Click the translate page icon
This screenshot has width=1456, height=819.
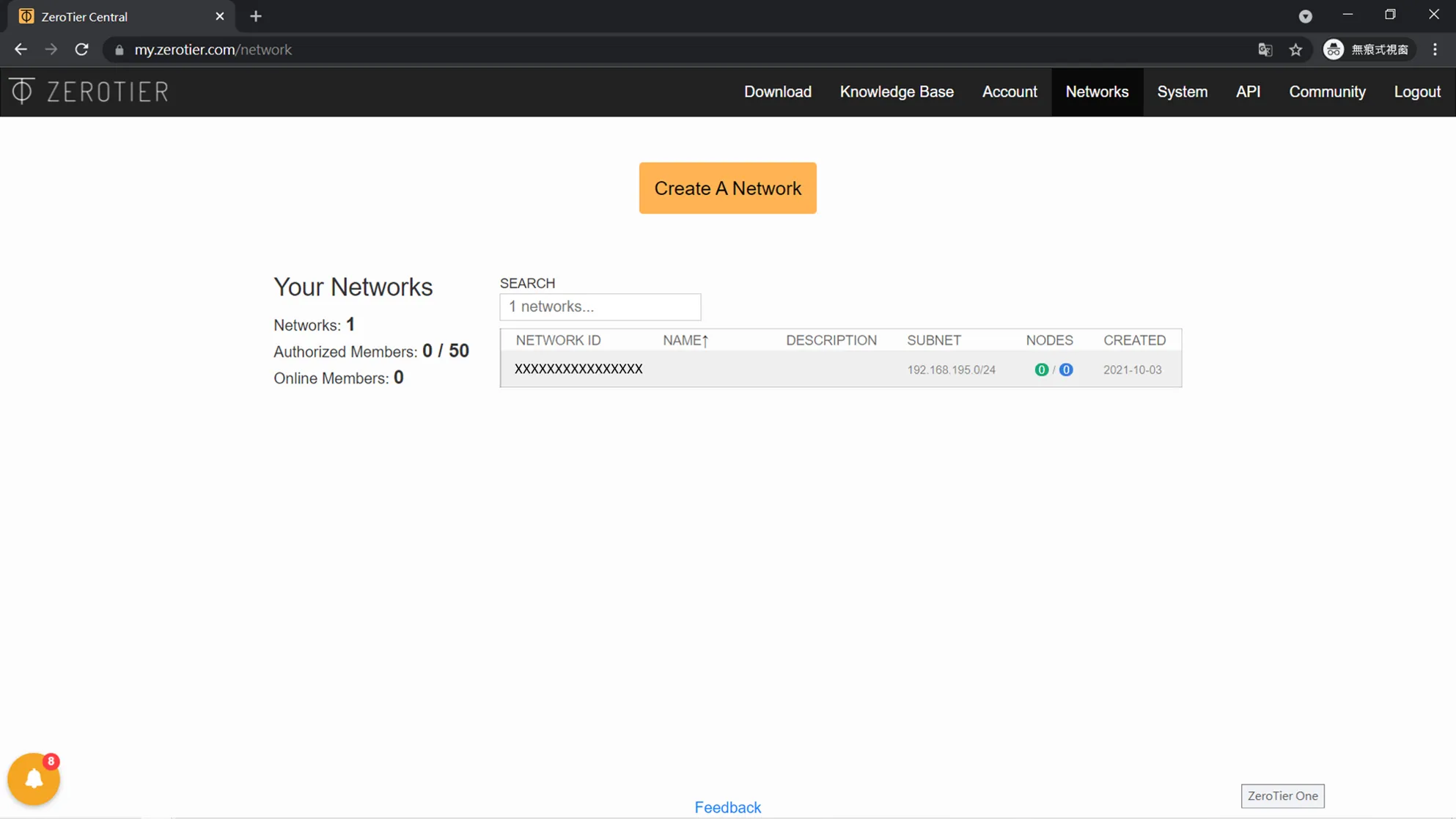1265,50
